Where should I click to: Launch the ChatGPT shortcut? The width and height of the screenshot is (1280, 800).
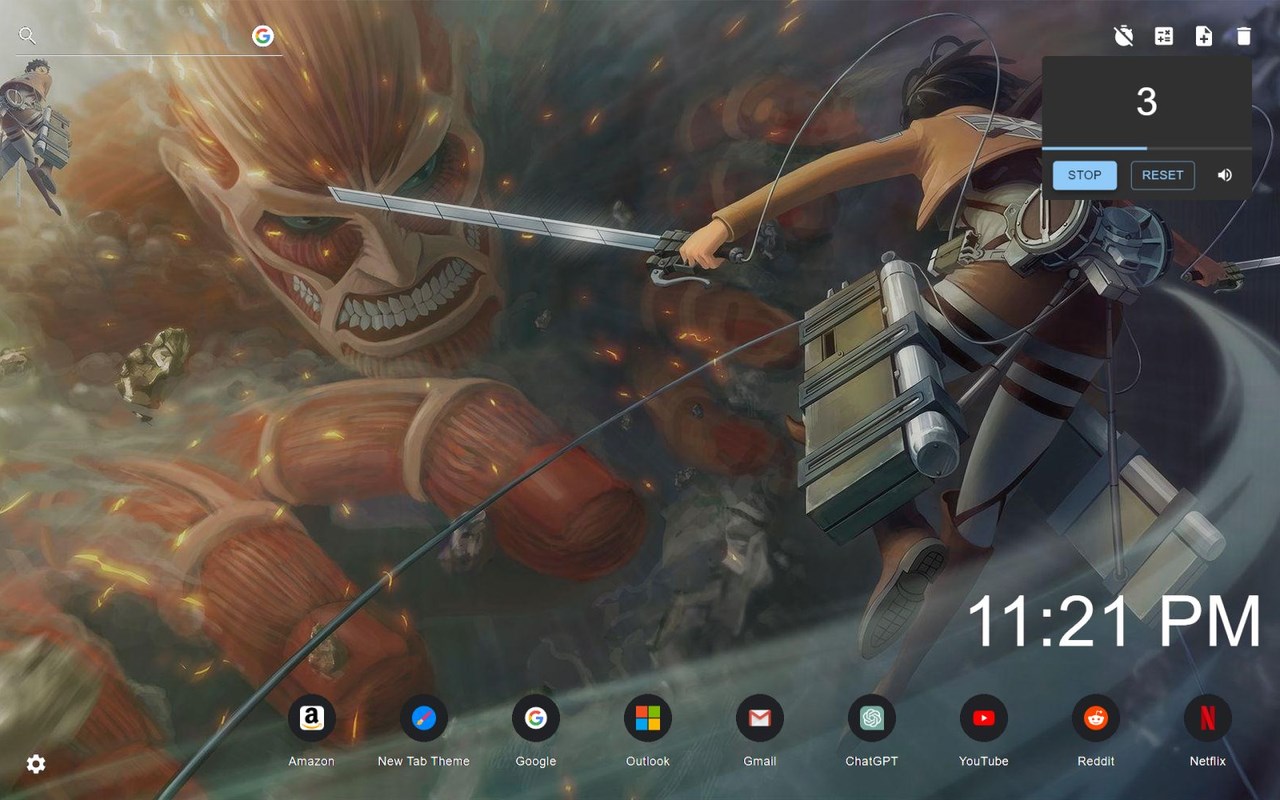[x=872, y=732]
